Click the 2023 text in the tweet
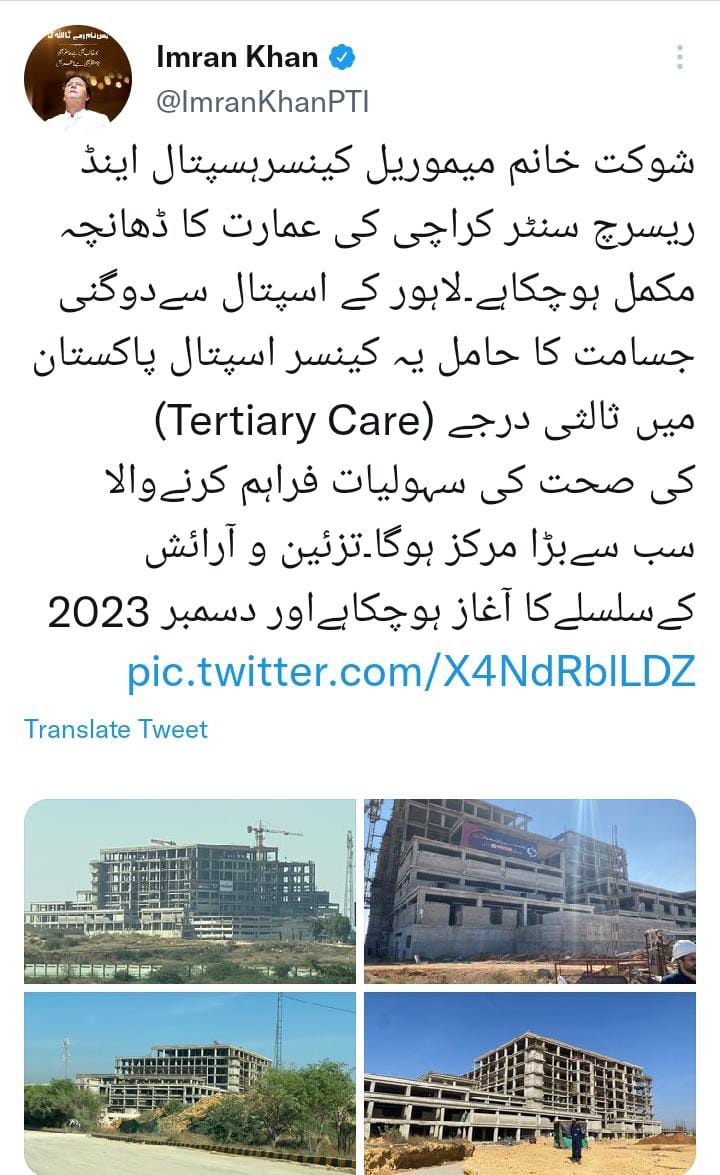720x1175 pixels. coord(98,613)
